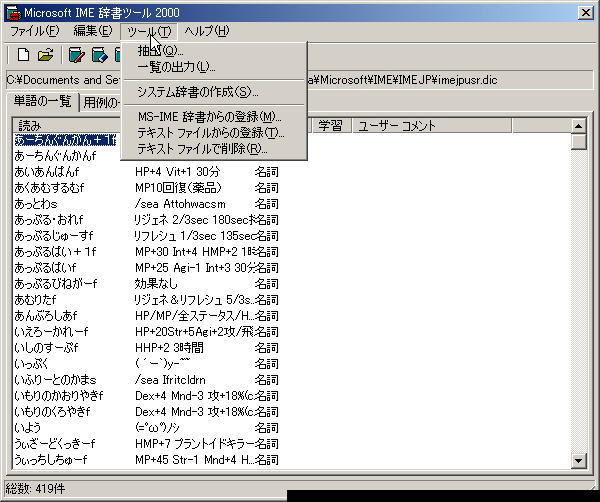Choose 抽出(Q)... from the tools menu

(214, 50)
